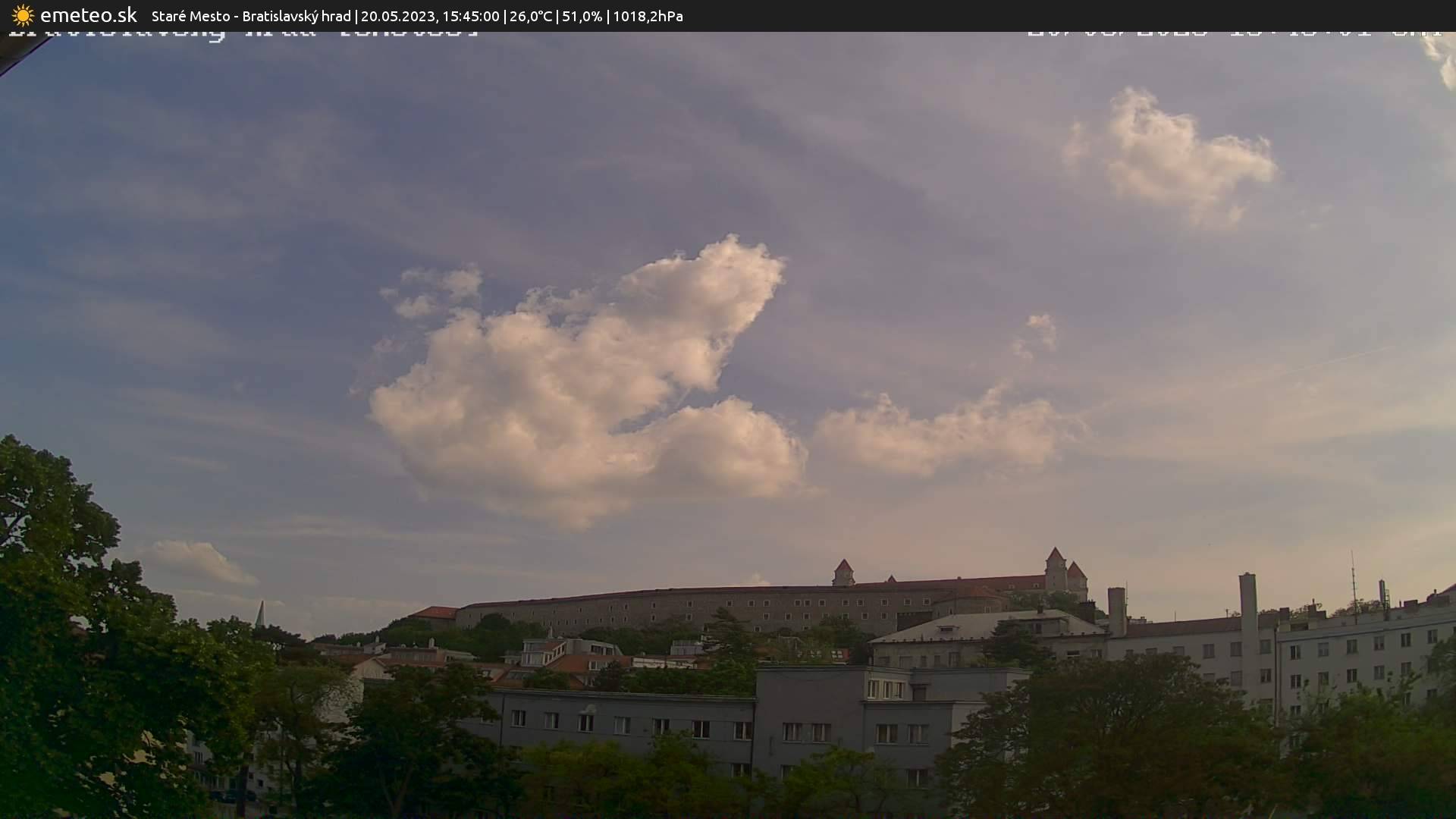Click the timestamp 15:45:00

pos(470,15)
